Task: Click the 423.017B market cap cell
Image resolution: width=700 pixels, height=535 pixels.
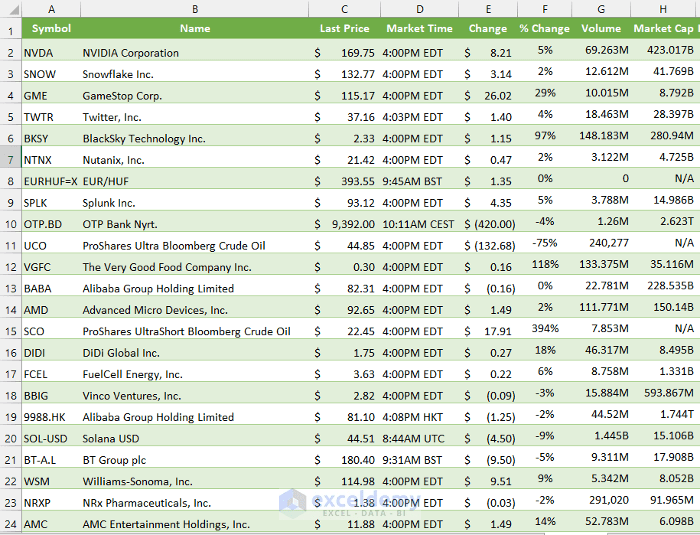Action: [665, 50]
